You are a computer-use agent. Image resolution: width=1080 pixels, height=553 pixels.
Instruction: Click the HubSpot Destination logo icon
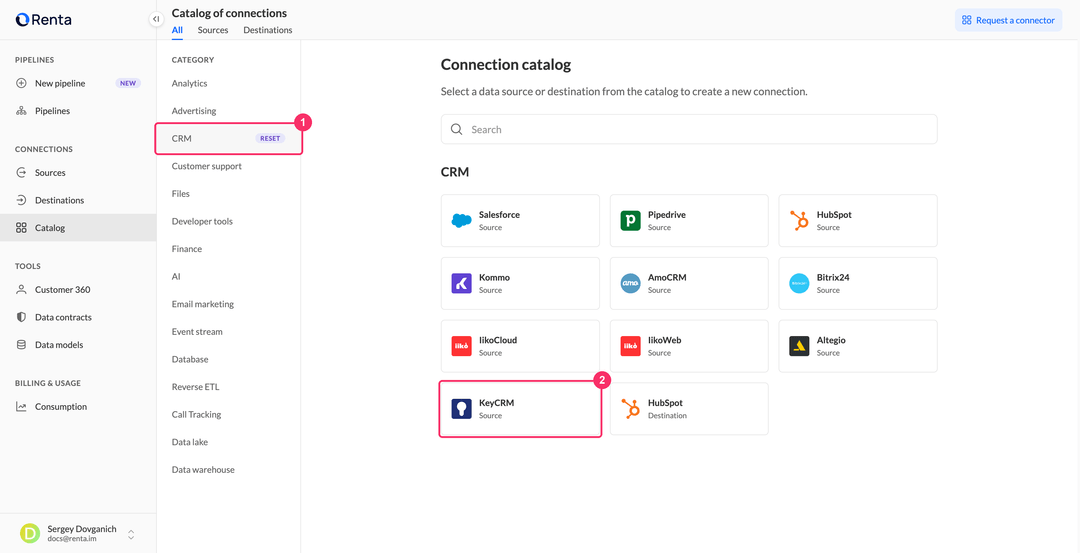coord(630,408)
